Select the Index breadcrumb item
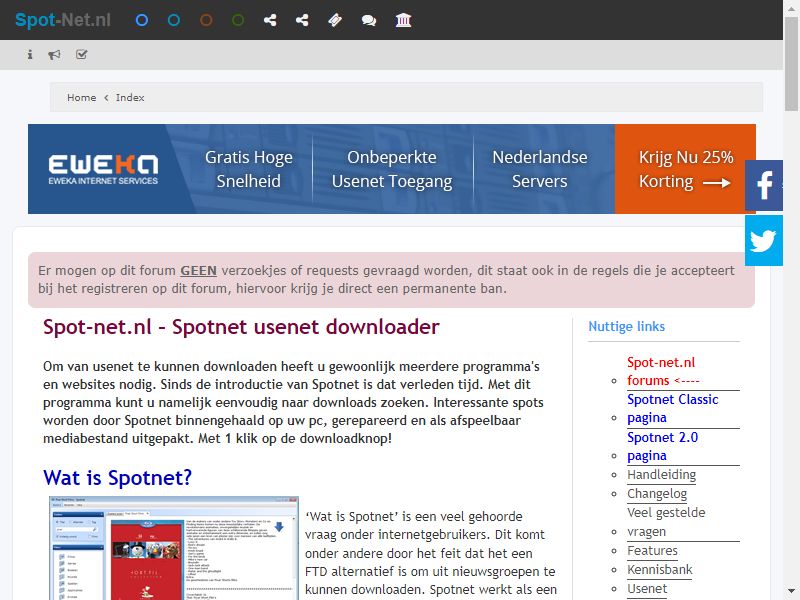 130,97
